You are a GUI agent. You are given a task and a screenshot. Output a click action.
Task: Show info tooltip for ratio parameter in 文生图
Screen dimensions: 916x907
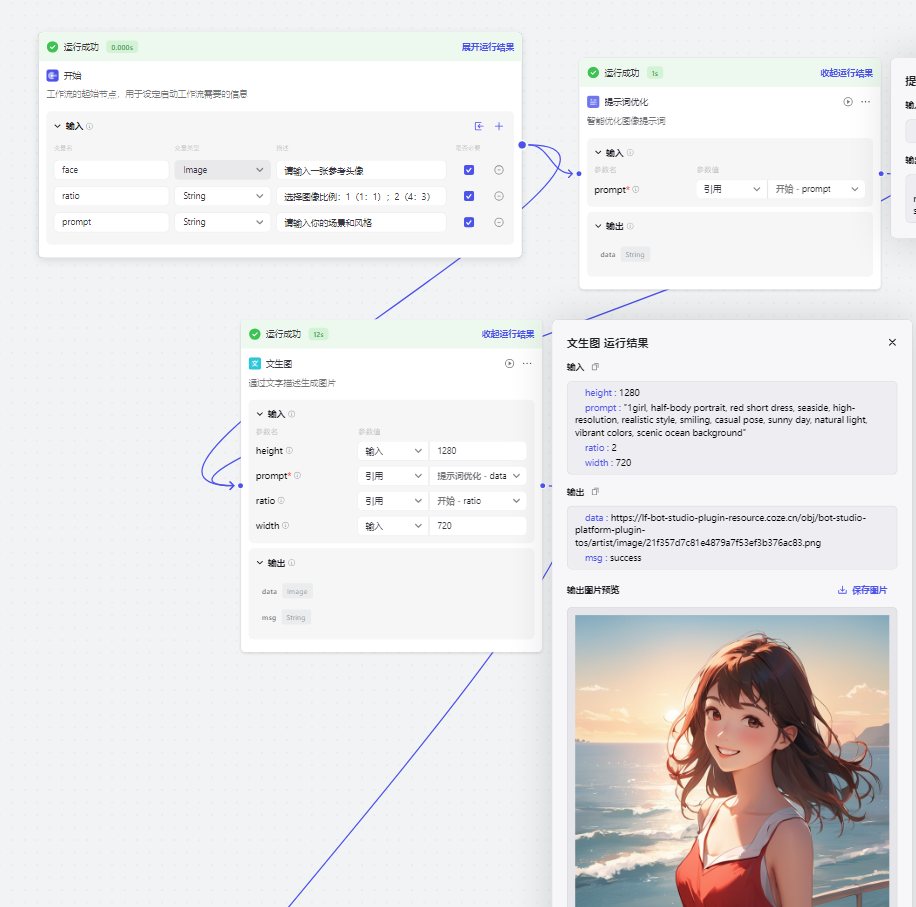281,501
